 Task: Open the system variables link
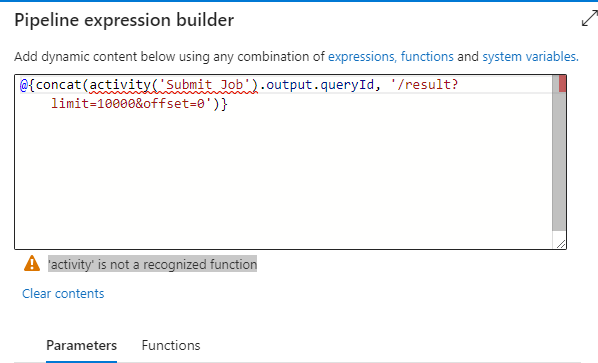[530, 56]
